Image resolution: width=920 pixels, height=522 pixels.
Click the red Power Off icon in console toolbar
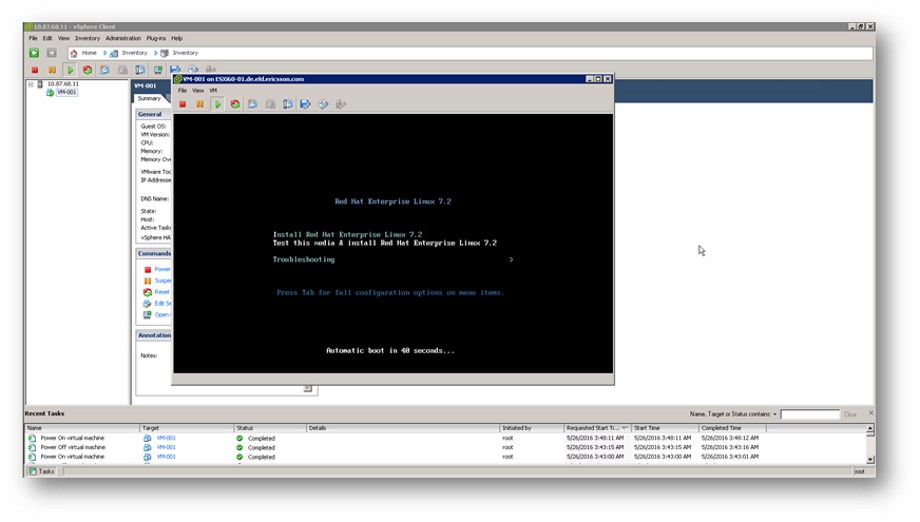[x=183, y=103]
